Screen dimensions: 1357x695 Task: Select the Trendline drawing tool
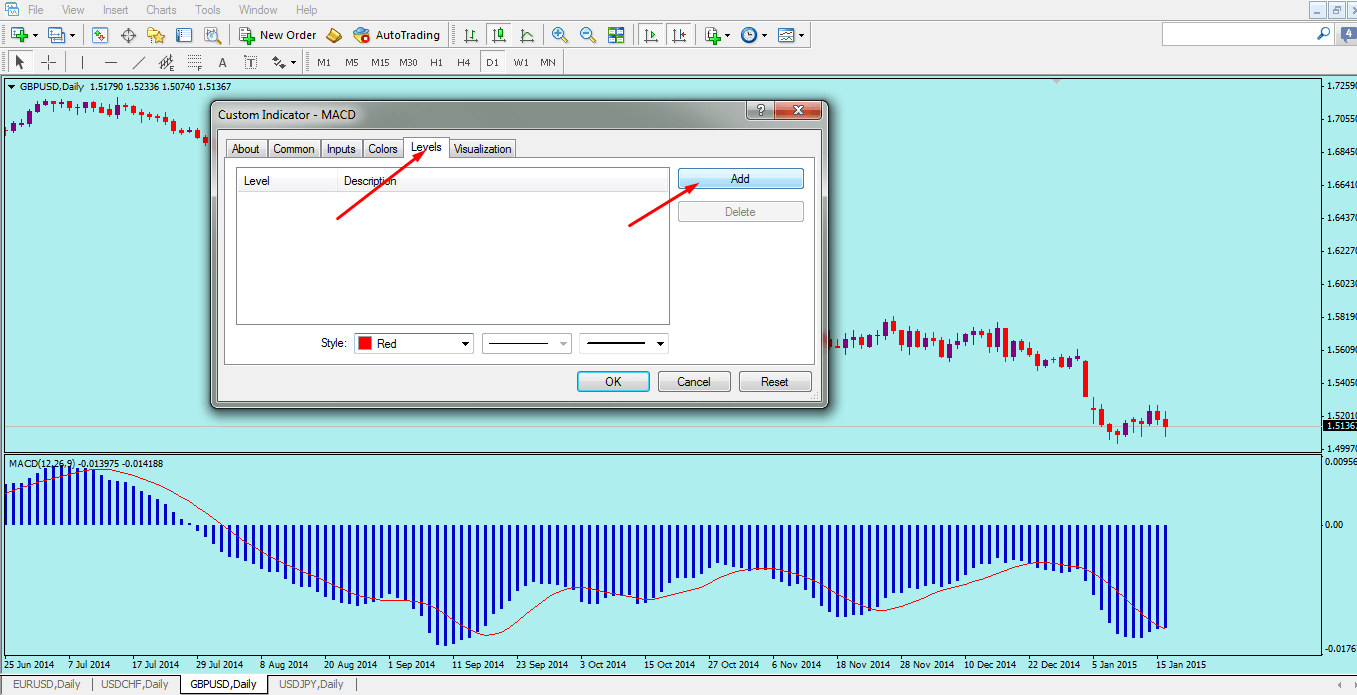(x=138, y=62)
